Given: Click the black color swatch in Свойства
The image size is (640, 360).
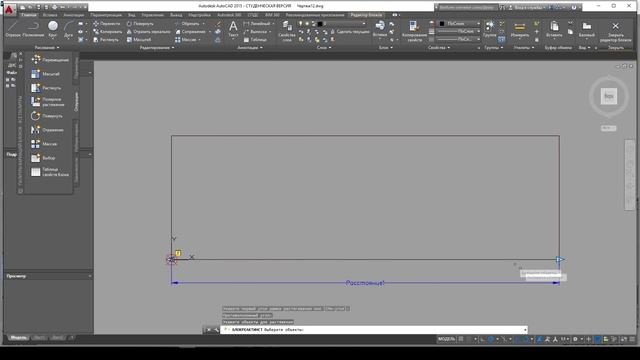Looking at the screenshot, I should [442, 24].
